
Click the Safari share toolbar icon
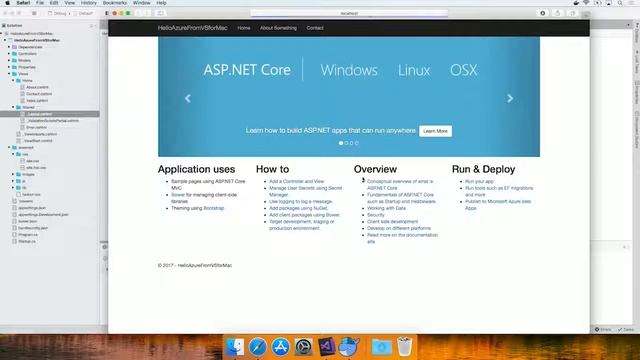(x=558, y=13)
